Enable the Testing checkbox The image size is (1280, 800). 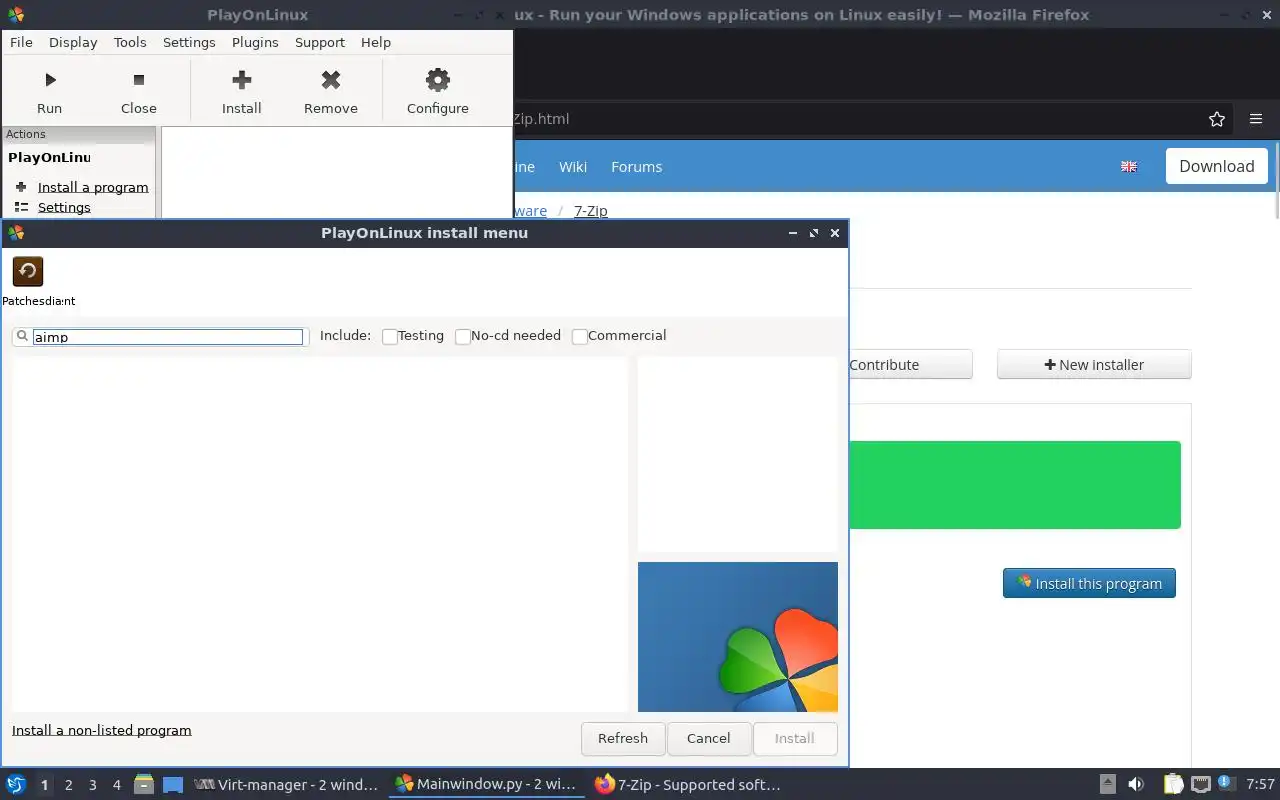pos(390,337)
